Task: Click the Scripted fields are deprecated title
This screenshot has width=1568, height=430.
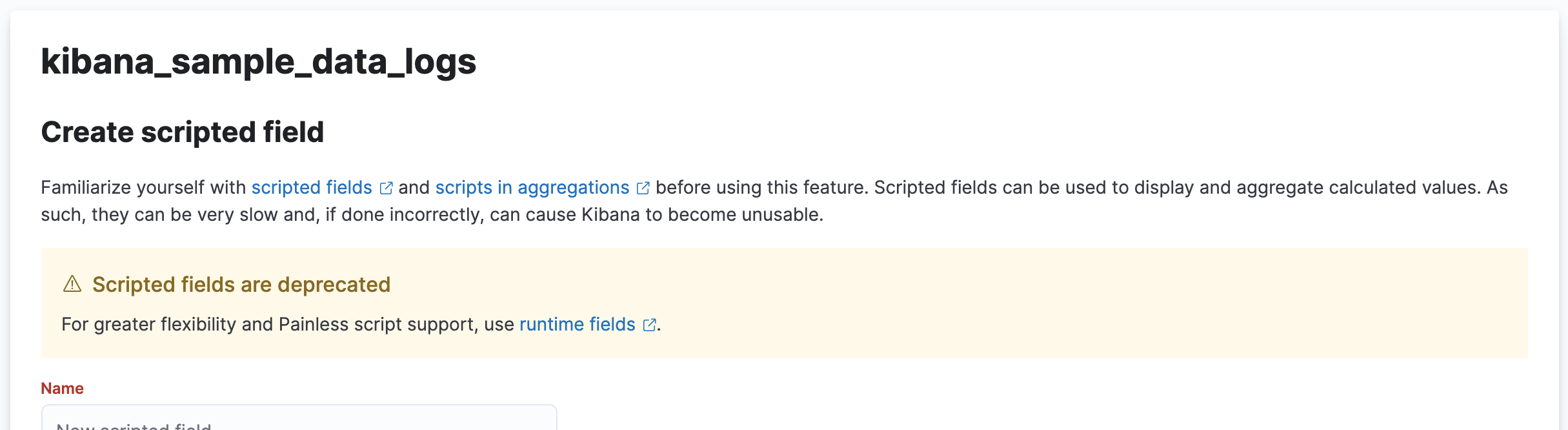Action: pos(241,284)
